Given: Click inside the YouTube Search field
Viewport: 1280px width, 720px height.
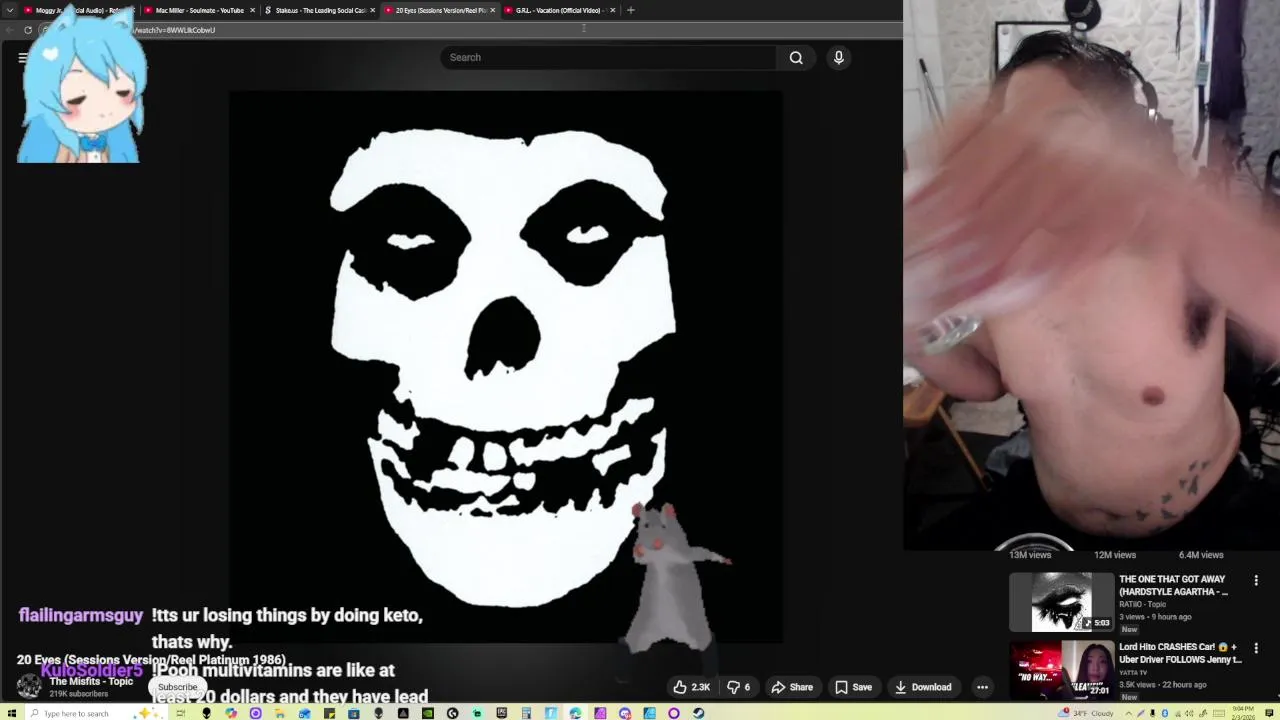Looking at the screenshot, I should [x=608, y=58].
